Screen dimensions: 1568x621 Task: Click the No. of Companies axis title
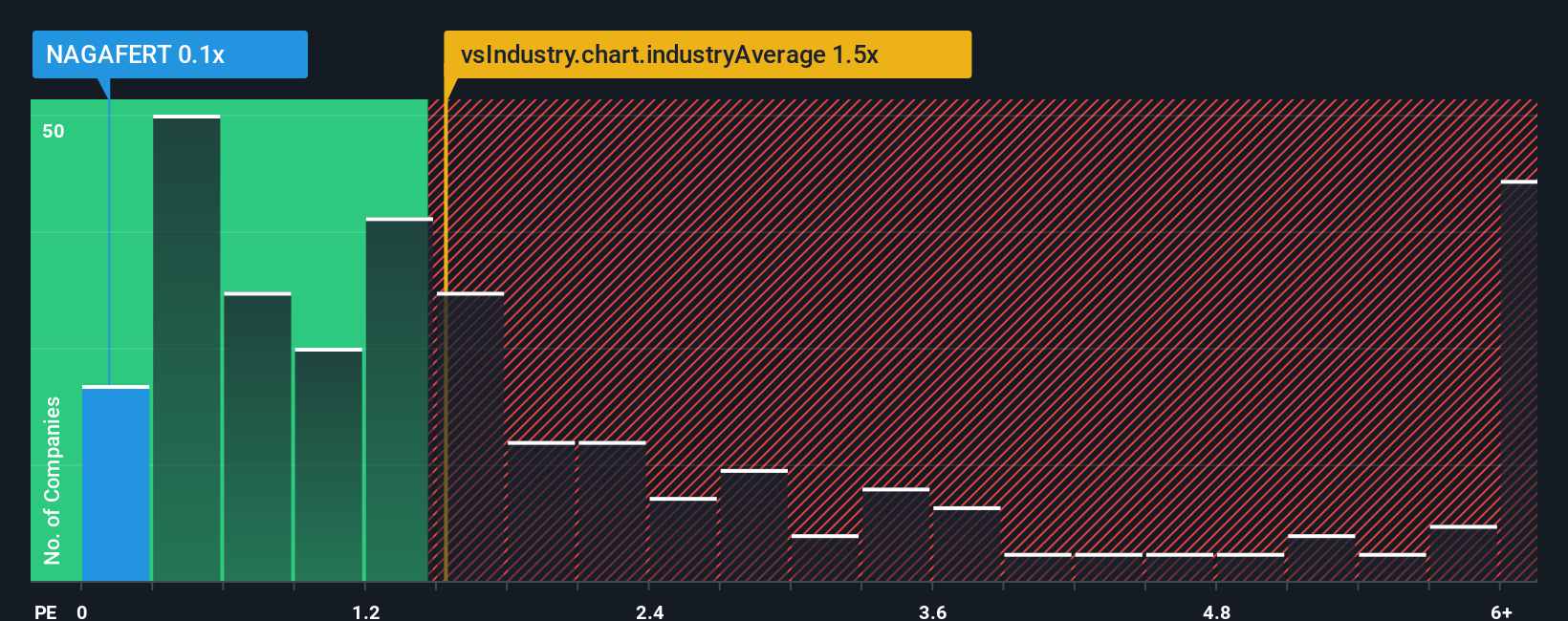click(53, 480)
